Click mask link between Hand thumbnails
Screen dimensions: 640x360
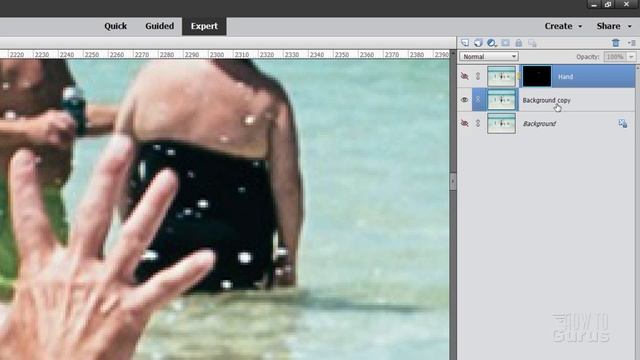coord(519,76)
